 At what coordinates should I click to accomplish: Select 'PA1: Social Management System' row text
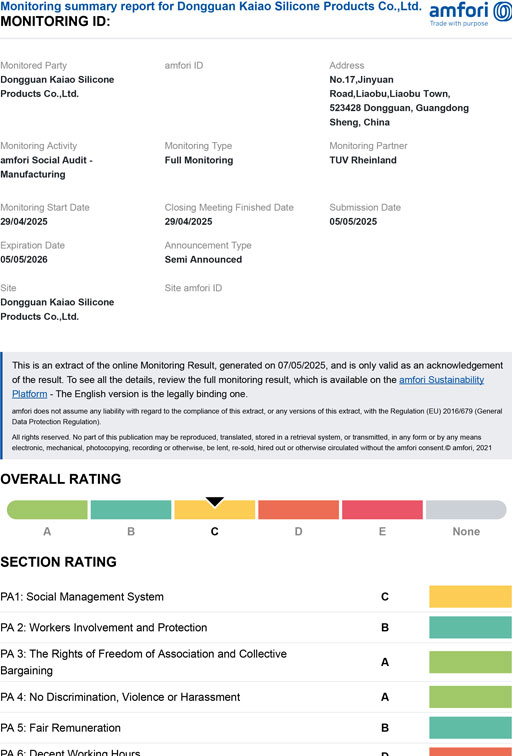point(82,597)
